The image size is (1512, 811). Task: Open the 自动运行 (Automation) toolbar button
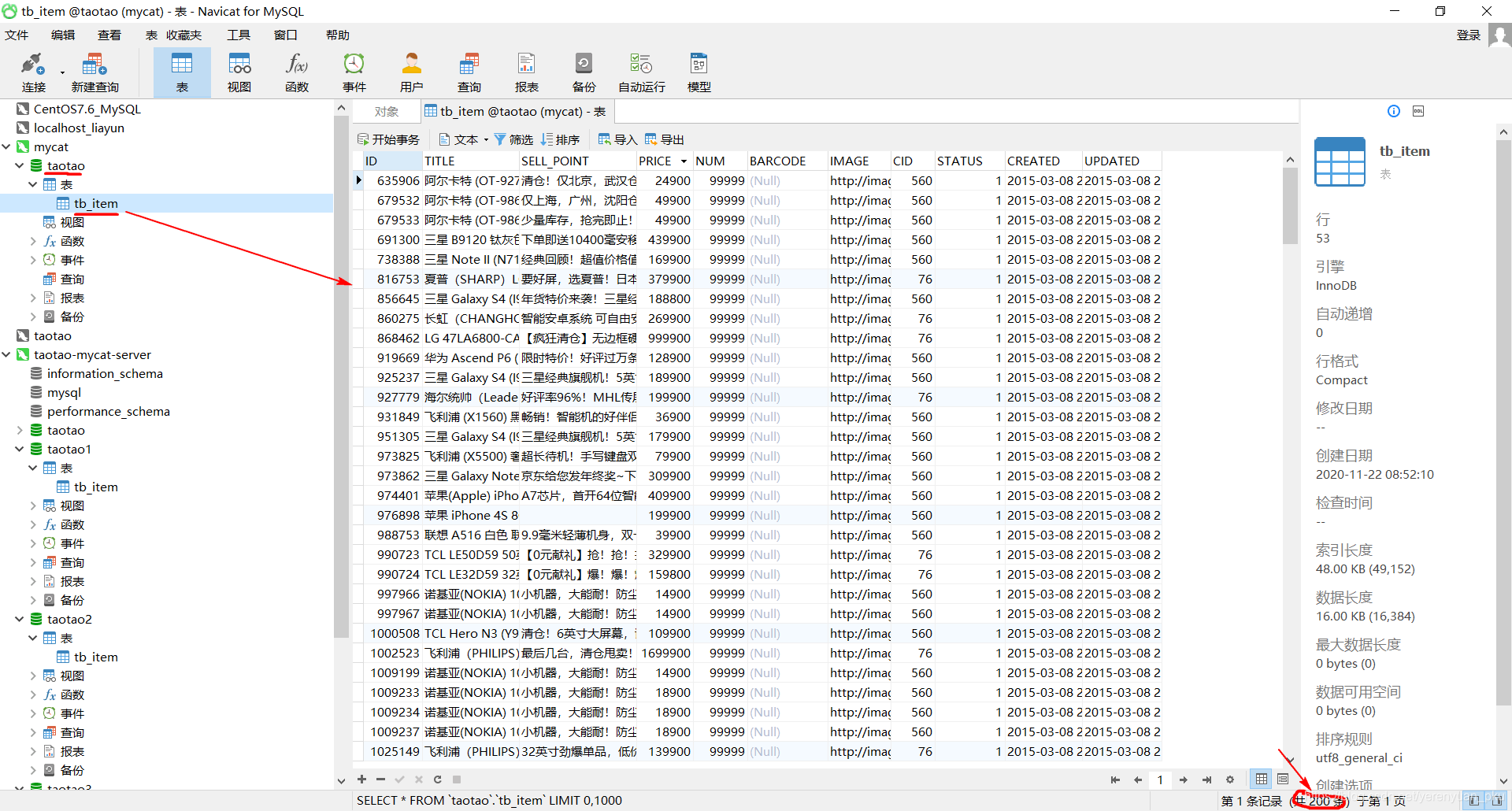pyautogui.click(x=642, y=72)
